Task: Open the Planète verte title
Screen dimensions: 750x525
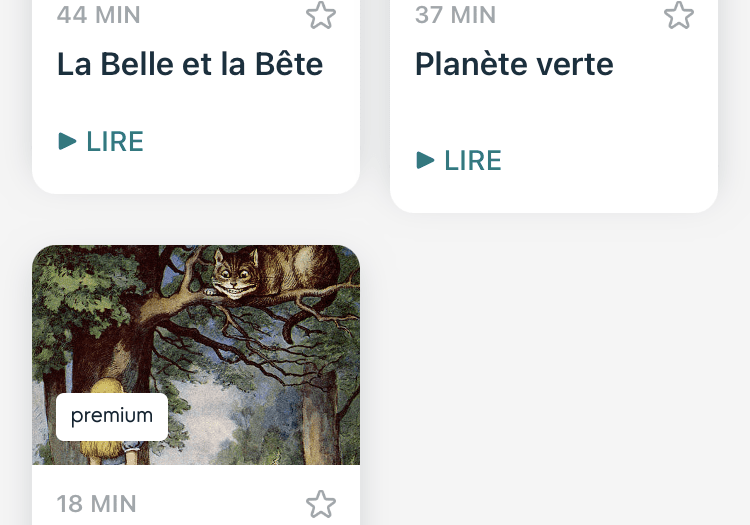Action: (x=514, y=64)
